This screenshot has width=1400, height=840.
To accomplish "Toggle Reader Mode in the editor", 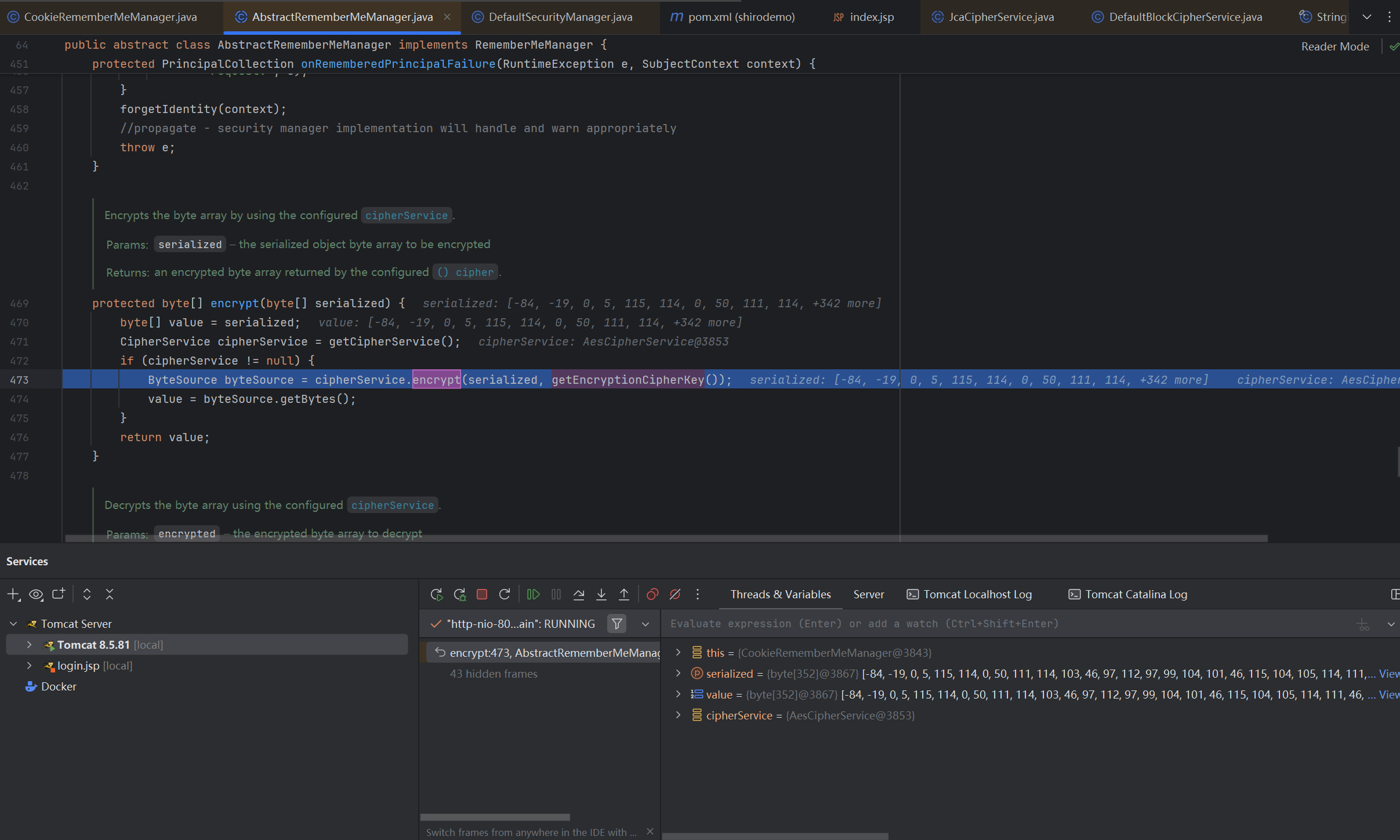I will click(x=1334, y=46).
